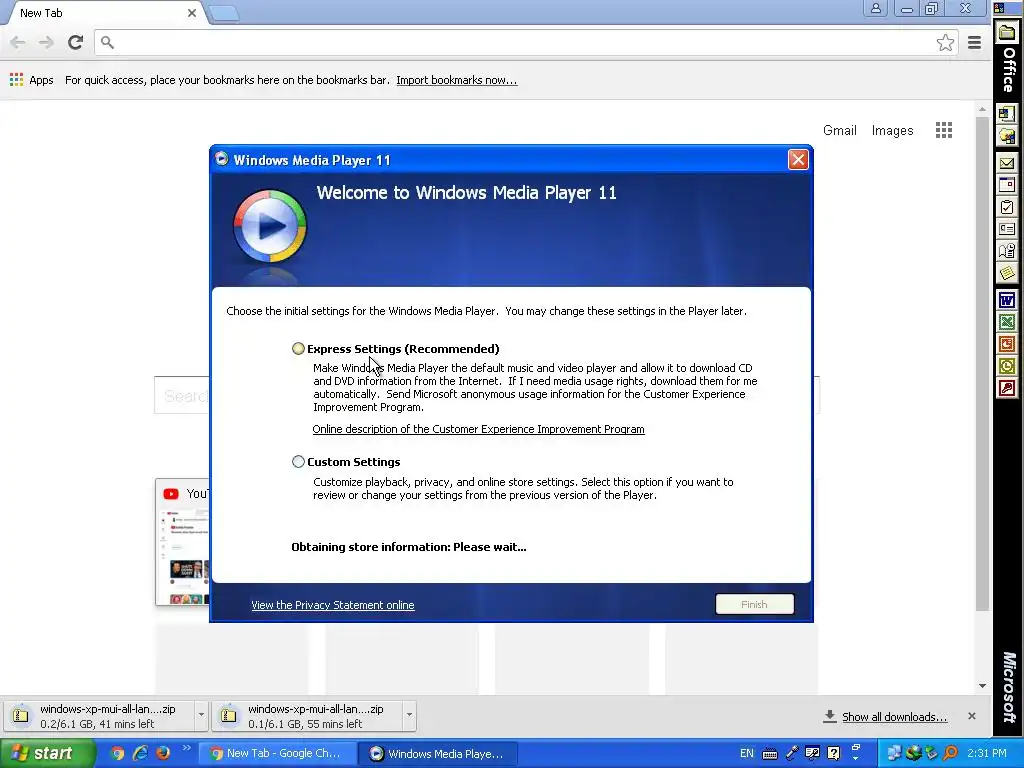Click New Note yellow sticky icon on Office bar

click(1007, 274)
